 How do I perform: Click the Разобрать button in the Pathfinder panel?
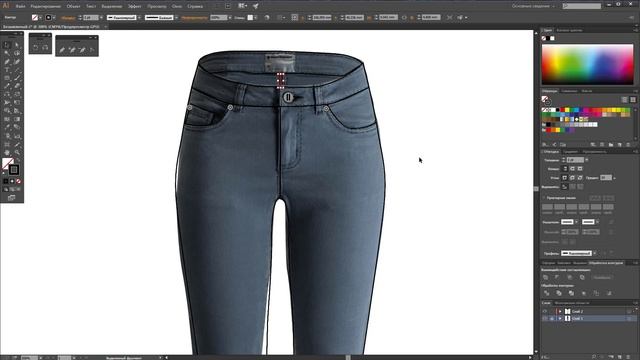602,278
